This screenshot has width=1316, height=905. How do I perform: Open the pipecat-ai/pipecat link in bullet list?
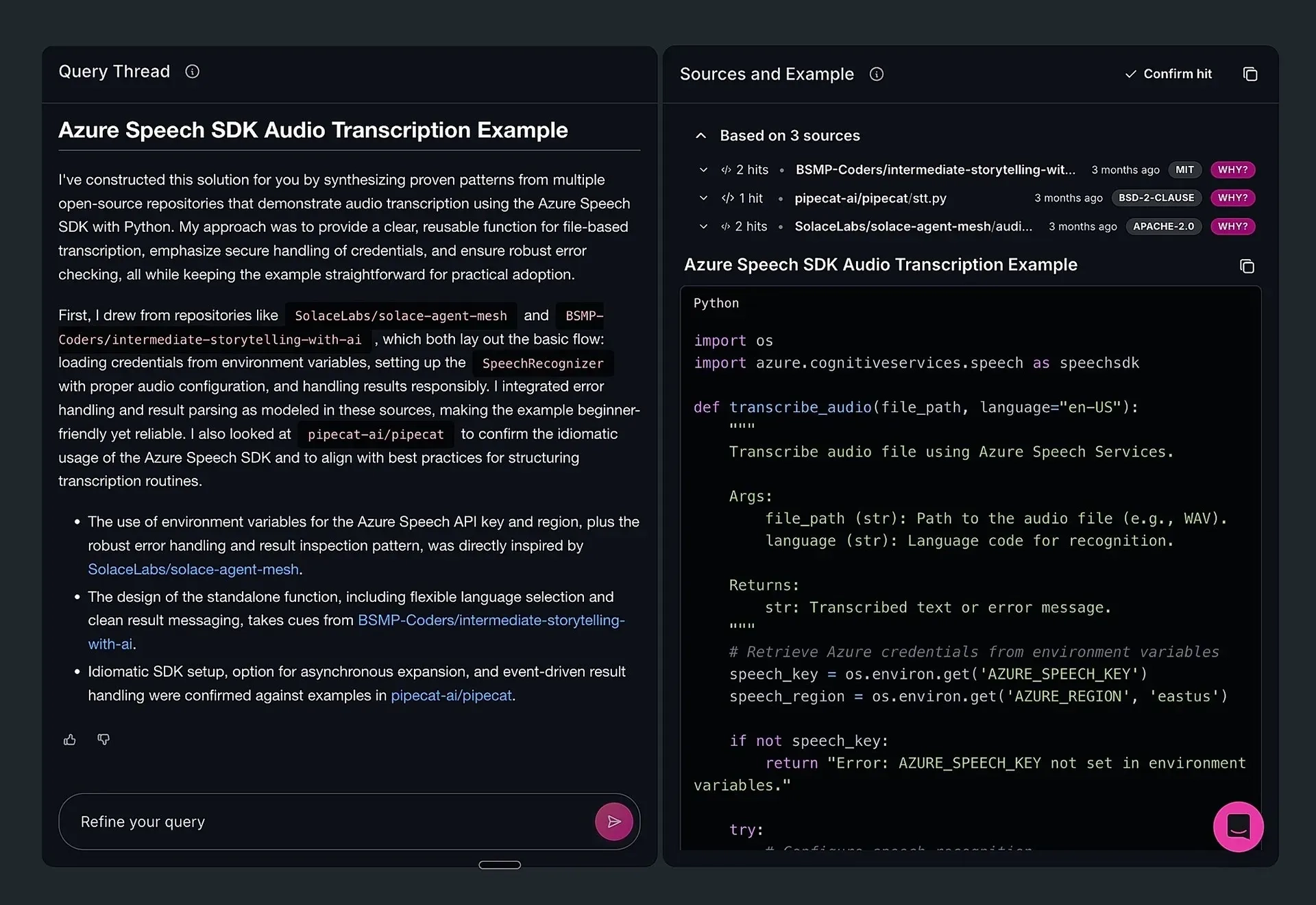tap(451, 695)
